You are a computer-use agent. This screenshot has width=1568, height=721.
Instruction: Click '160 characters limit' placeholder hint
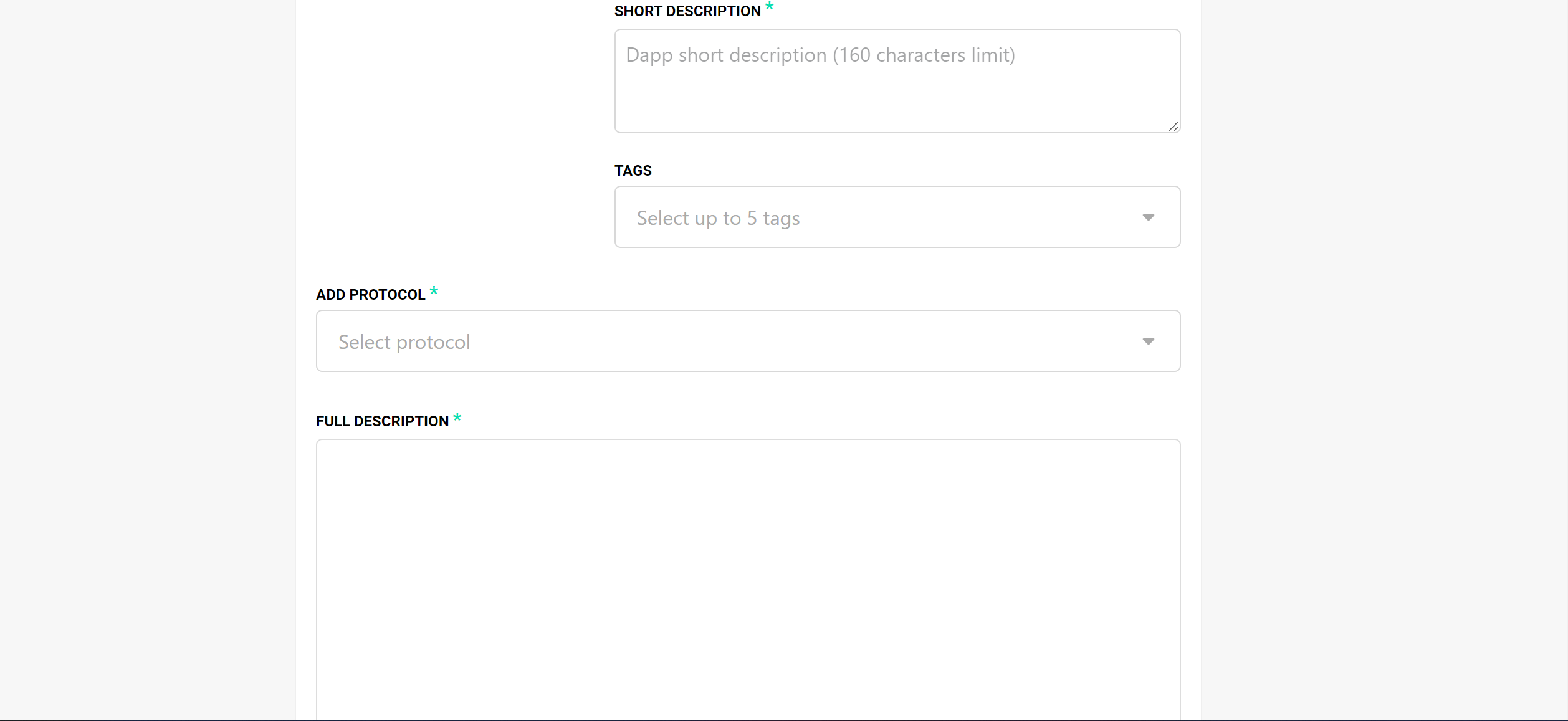tap(924, 55)
